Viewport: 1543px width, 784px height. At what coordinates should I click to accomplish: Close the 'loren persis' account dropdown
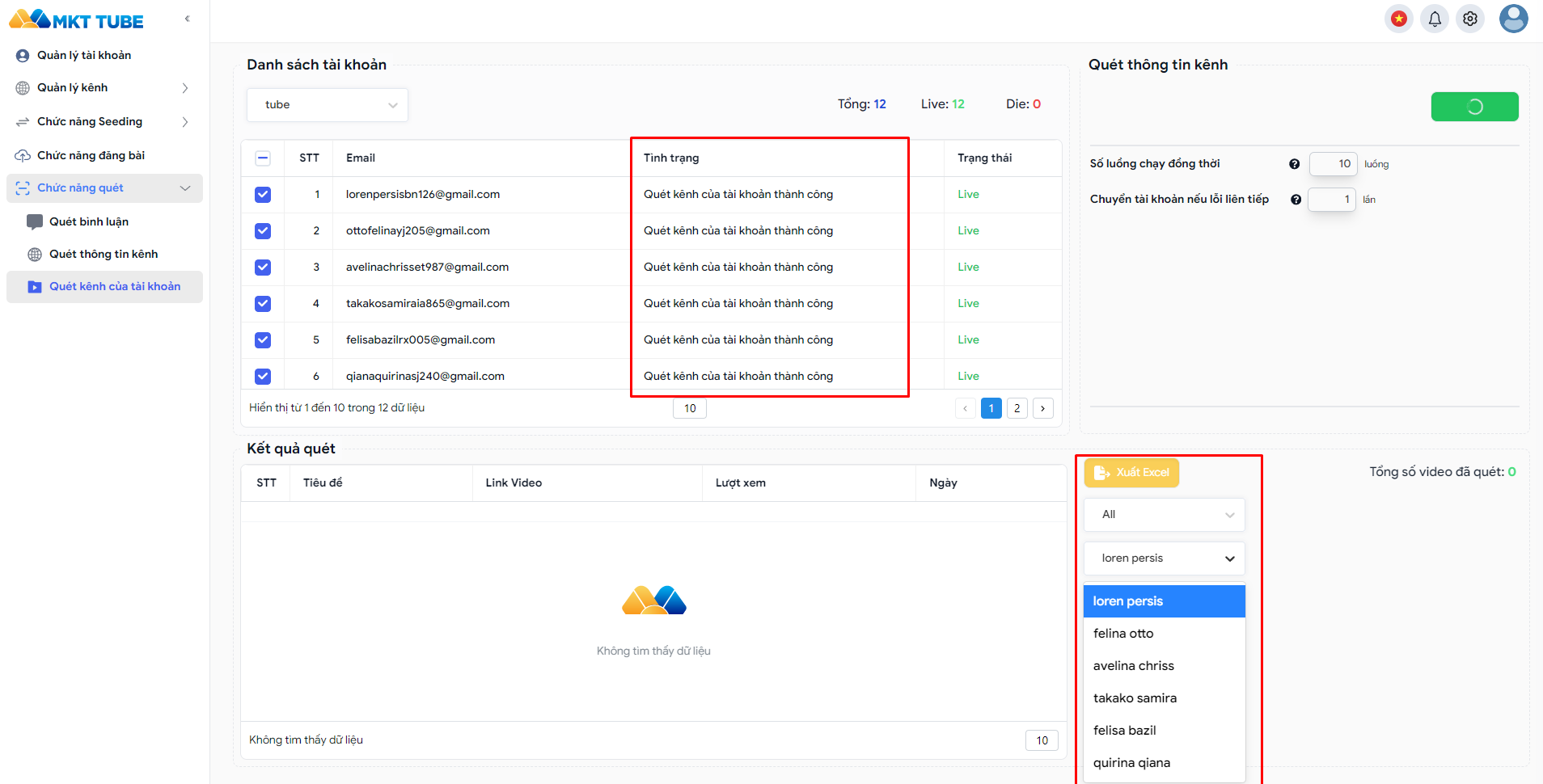click(1165, 558)
